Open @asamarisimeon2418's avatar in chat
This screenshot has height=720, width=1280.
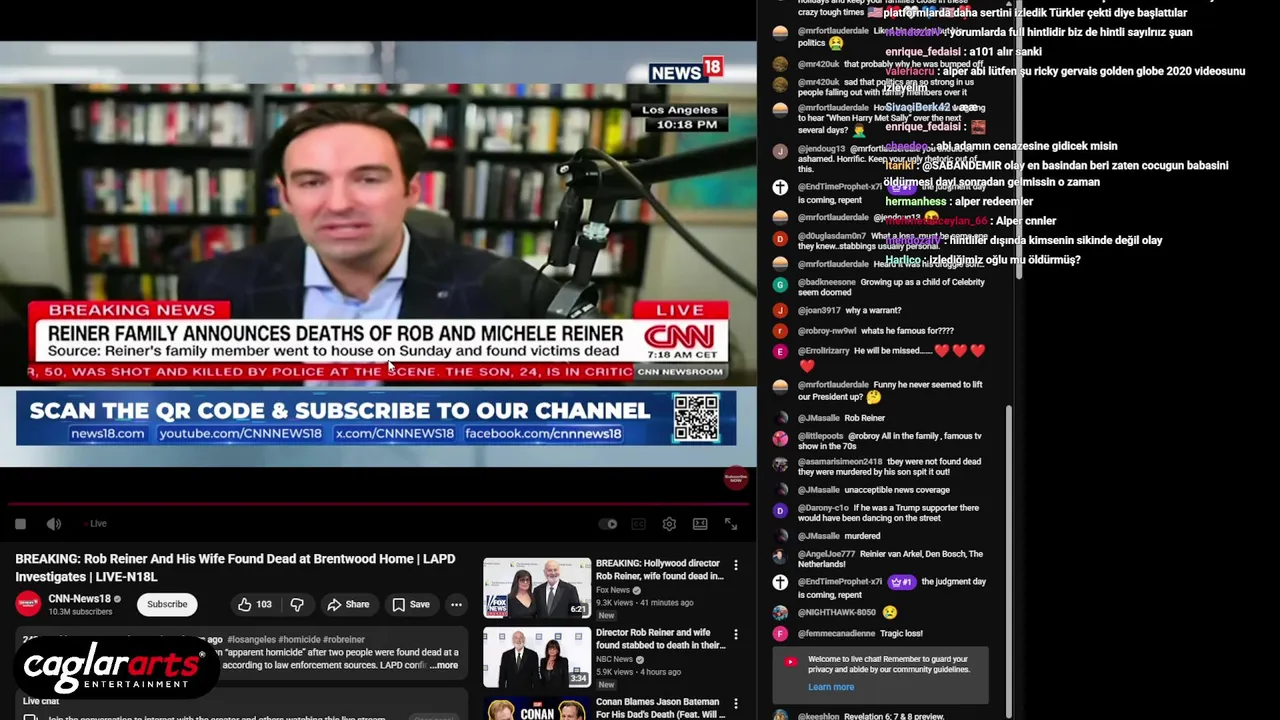(x=780, y=464)
